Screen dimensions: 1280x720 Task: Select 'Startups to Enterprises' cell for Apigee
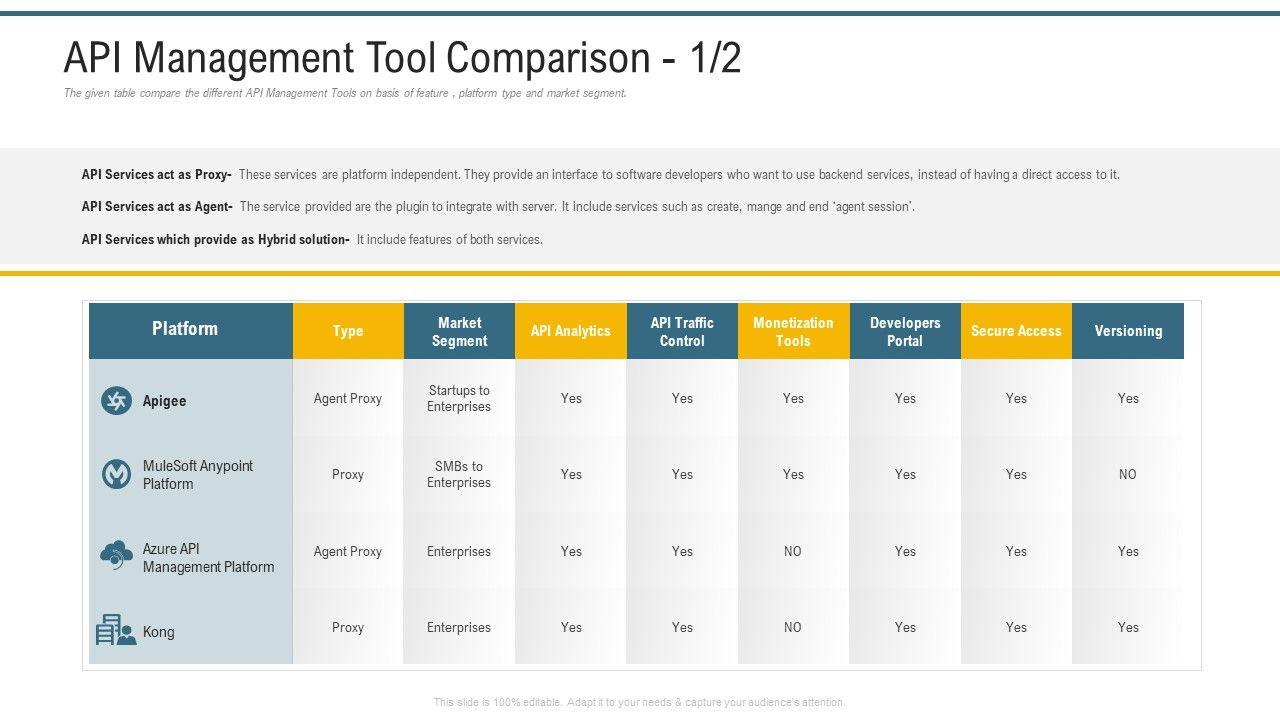click(459, 398)
